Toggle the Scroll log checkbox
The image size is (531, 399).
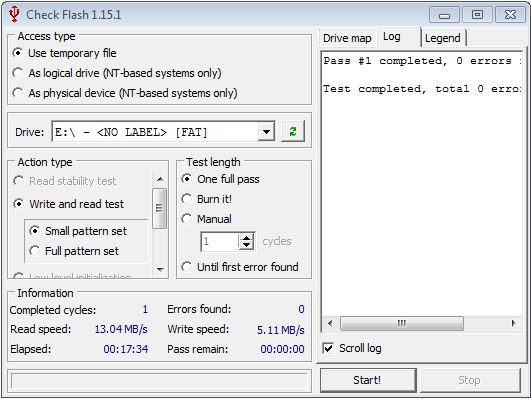[x=328, y=348]
